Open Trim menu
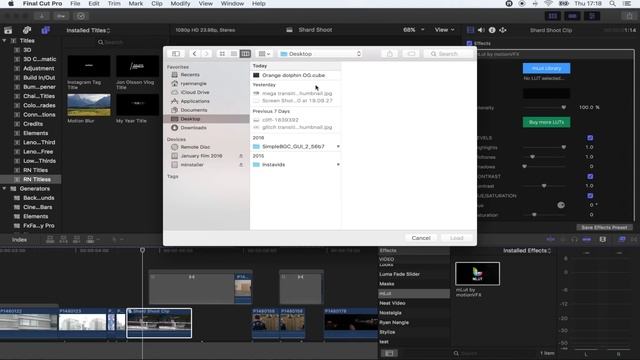This screenshot has width=640, height=360. pyautogui.click(x=114, y=4)
